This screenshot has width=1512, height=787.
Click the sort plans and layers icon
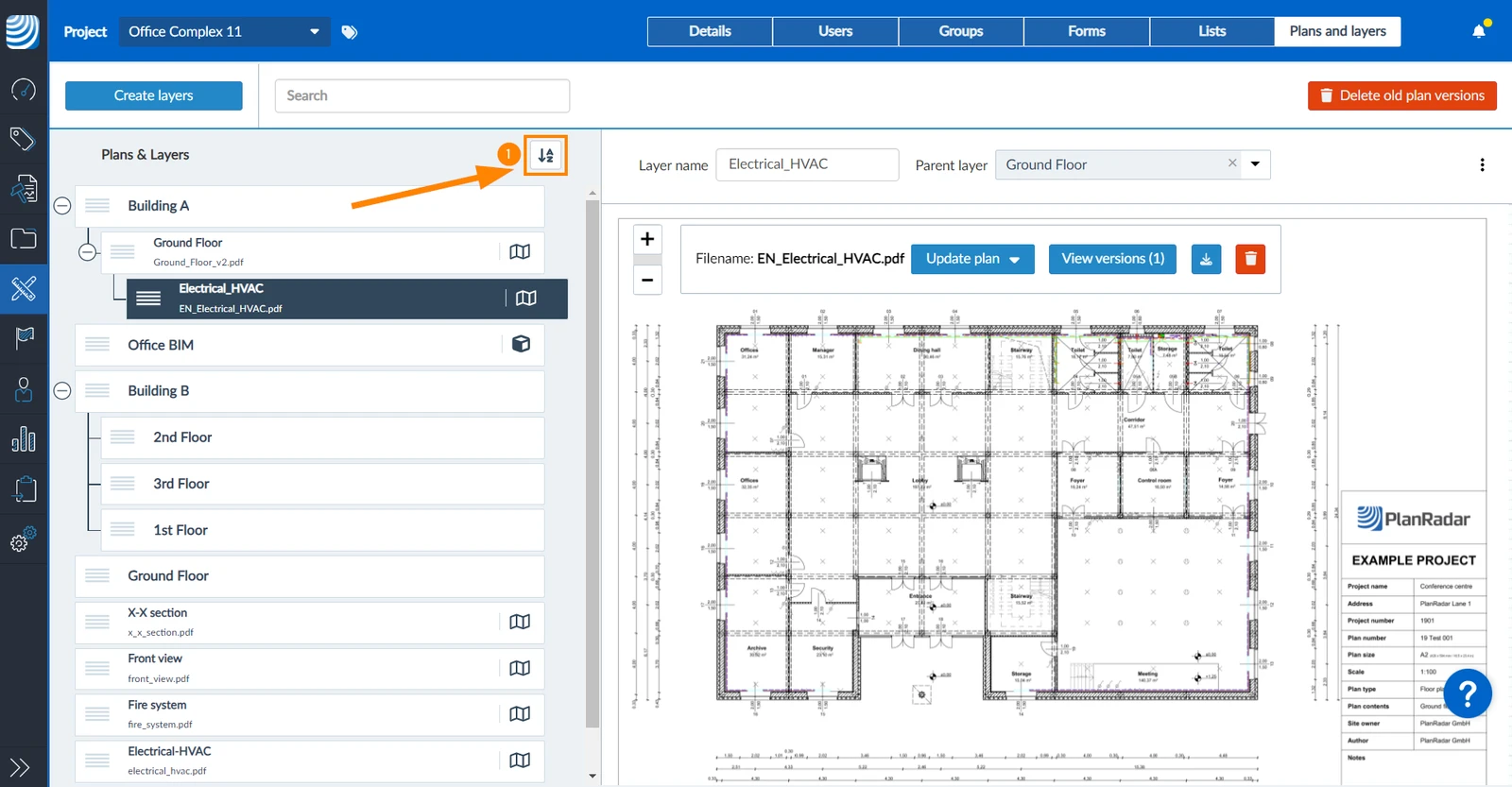point(546,155)
